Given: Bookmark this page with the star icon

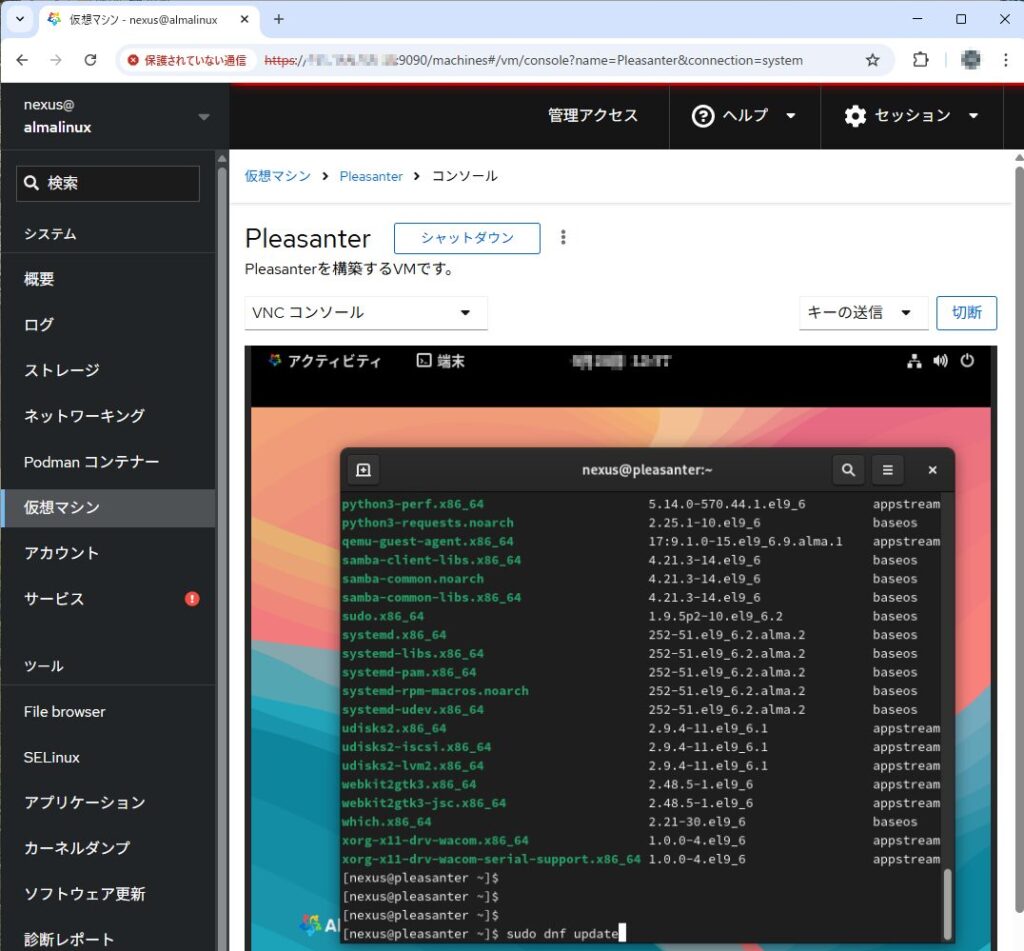Looking at the screenshot, I should point(872,60).
